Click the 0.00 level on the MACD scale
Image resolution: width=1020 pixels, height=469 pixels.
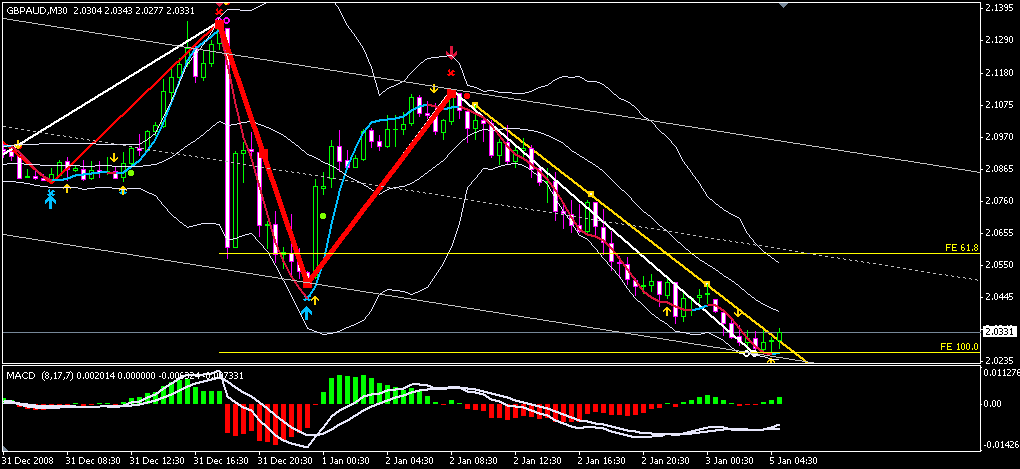point(994,404)
